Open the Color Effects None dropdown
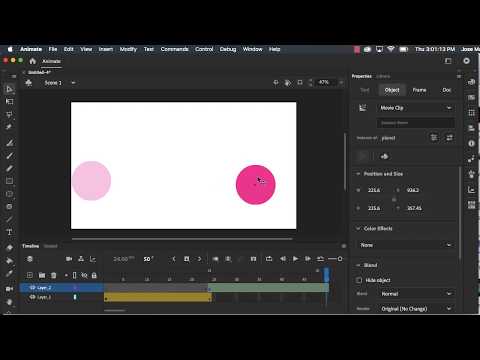Viewport: 480px width, 360px height. [x=405, y=245]
